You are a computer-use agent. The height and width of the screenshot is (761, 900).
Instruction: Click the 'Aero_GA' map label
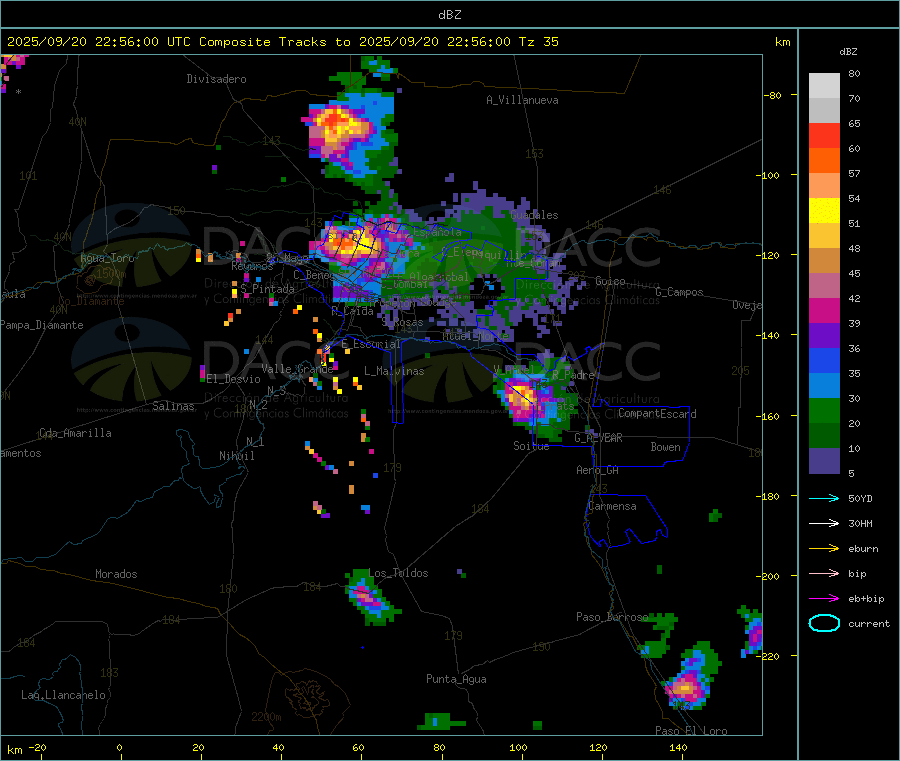[x=598, y=470]
